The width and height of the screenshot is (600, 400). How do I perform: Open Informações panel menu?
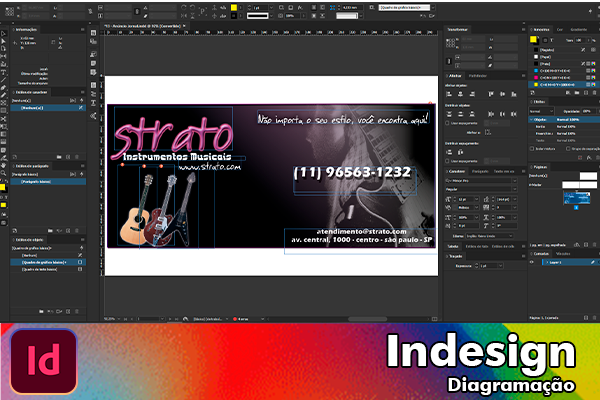[82, 29]
